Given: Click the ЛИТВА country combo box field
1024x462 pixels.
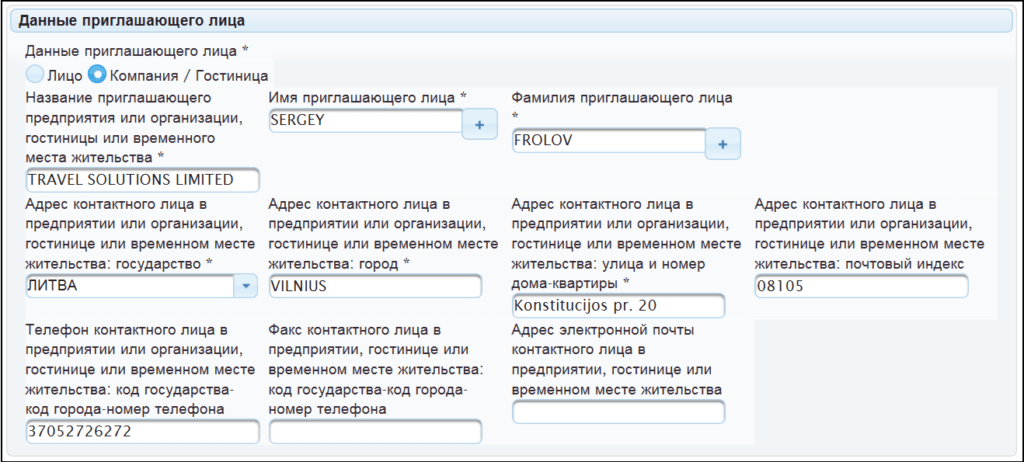Looking at the screenshot, I should point(128,286).
